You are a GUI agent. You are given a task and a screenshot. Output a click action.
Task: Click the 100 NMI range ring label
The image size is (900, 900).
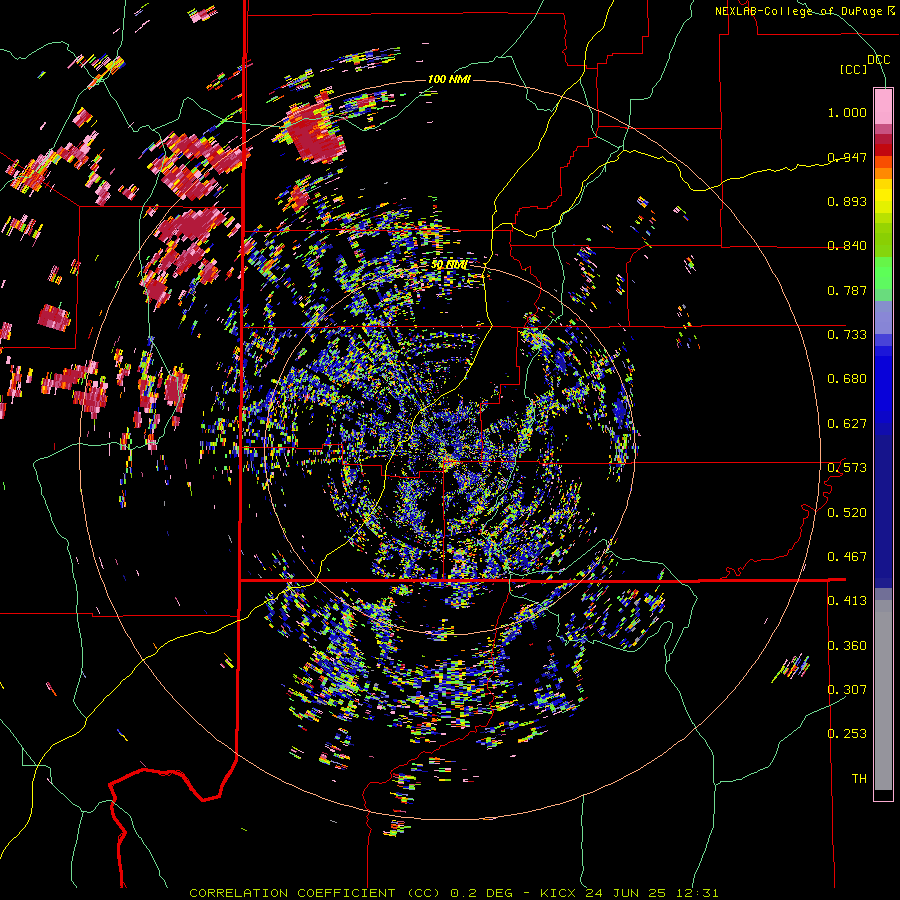point(449,79)
